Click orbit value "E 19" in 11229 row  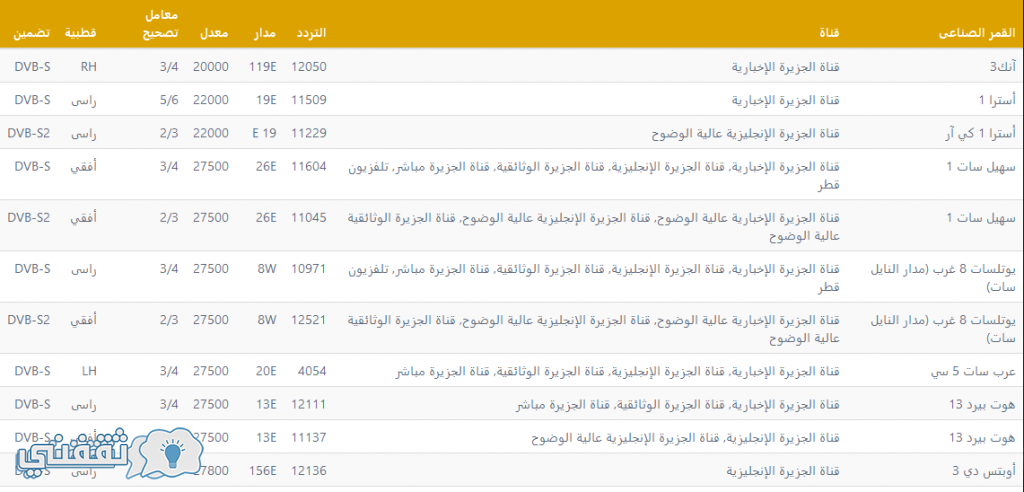264,133
